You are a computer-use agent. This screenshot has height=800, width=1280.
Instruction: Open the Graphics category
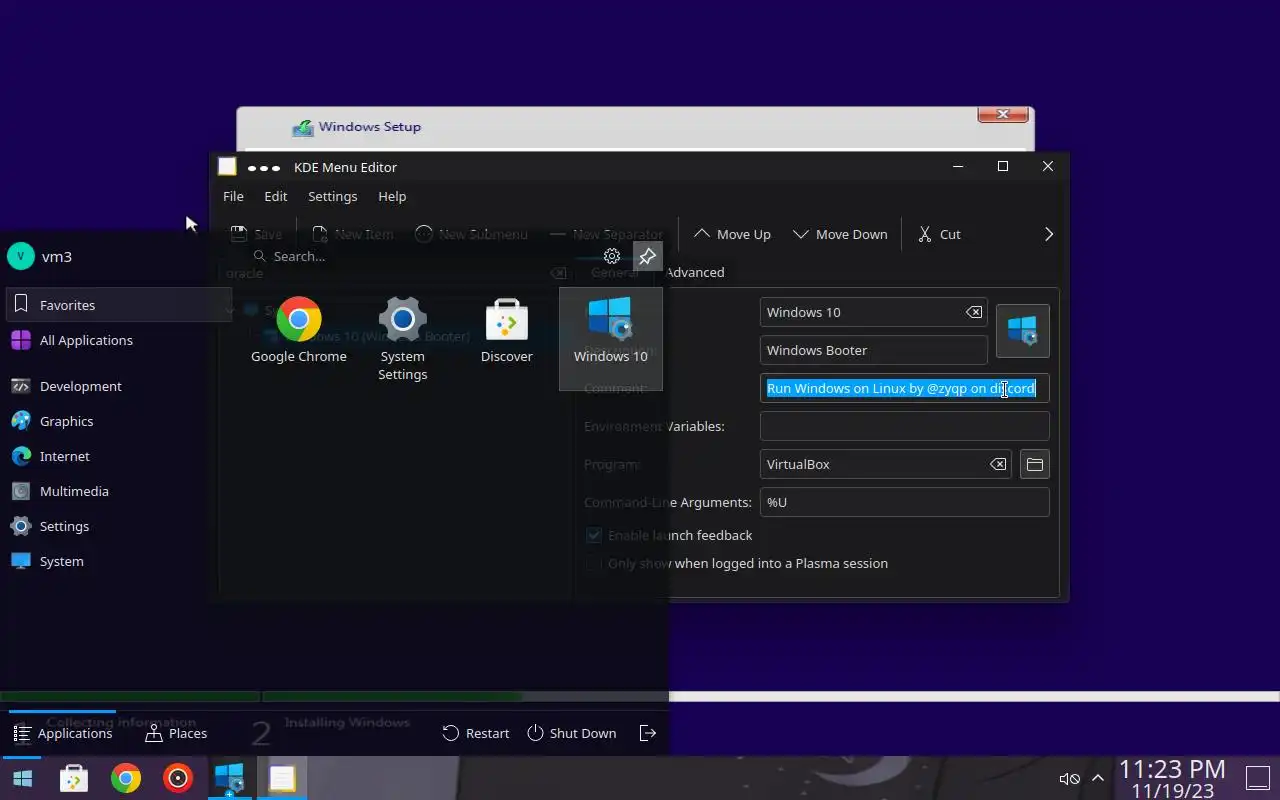pos(118,421)
